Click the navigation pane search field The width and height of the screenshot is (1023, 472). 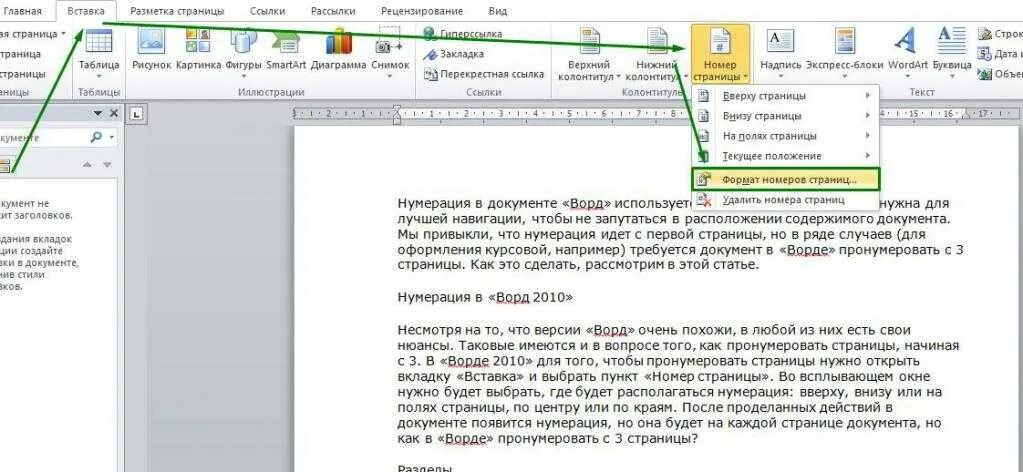[x=44, y=138]
